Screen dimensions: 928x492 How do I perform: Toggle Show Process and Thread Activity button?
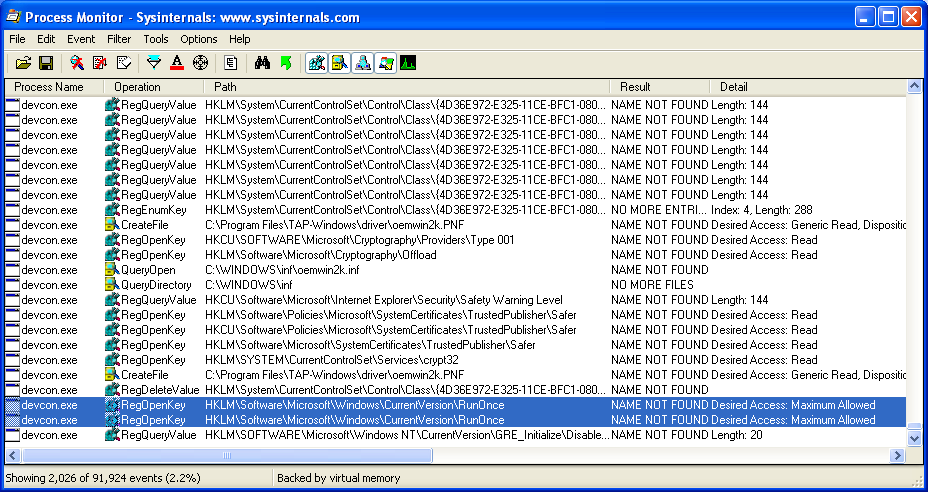(x=386, y=63)
